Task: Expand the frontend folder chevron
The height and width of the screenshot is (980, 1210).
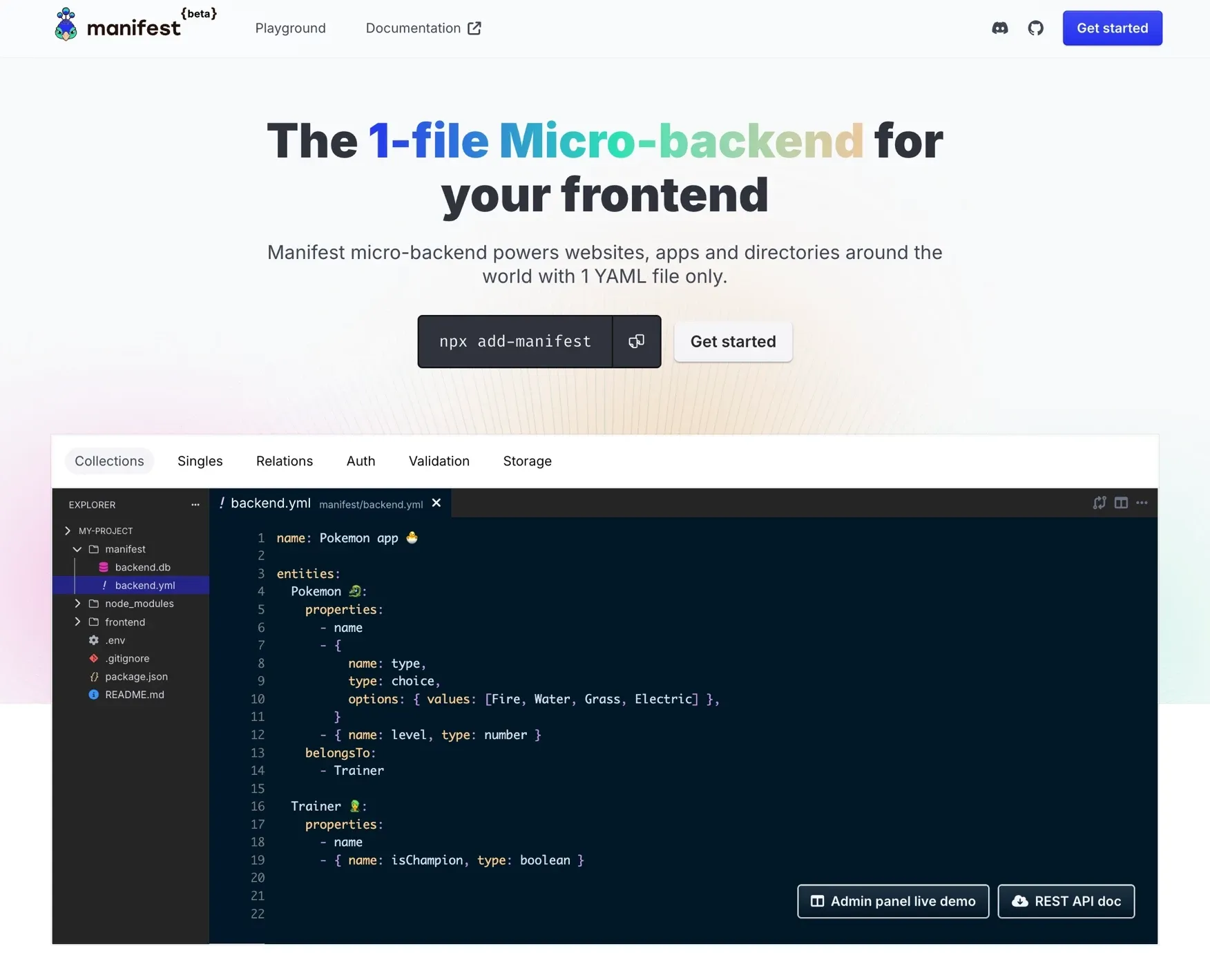Action: 77,622
